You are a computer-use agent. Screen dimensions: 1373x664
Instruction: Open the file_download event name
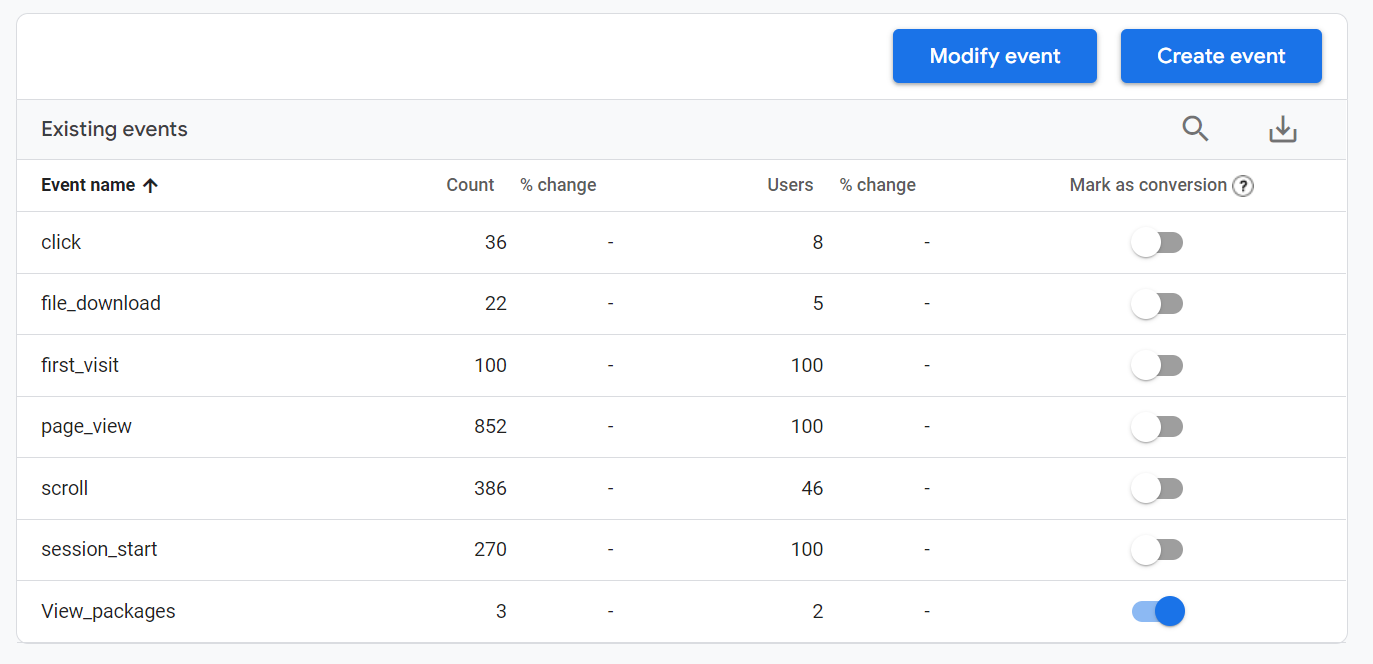pos(101,304)
